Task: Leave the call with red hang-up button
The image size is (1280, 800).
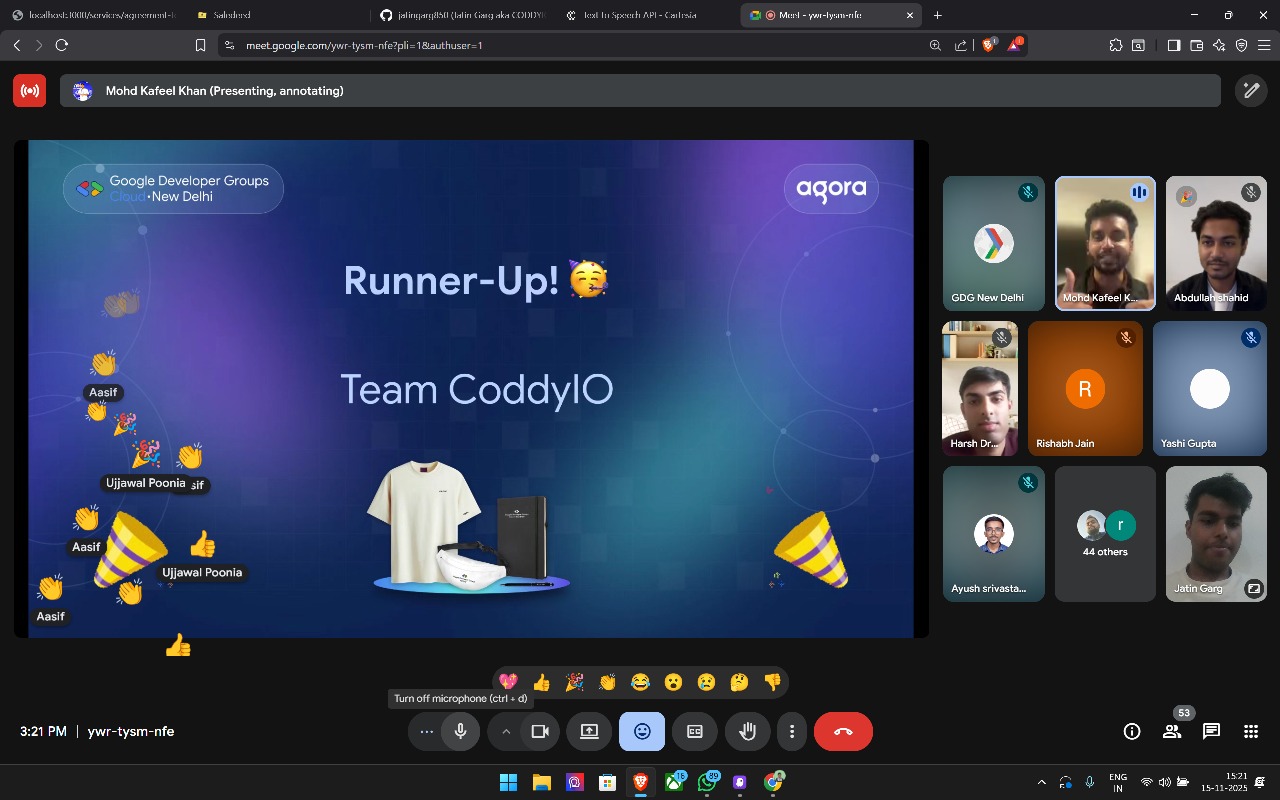Action: [x=843, y=731]
